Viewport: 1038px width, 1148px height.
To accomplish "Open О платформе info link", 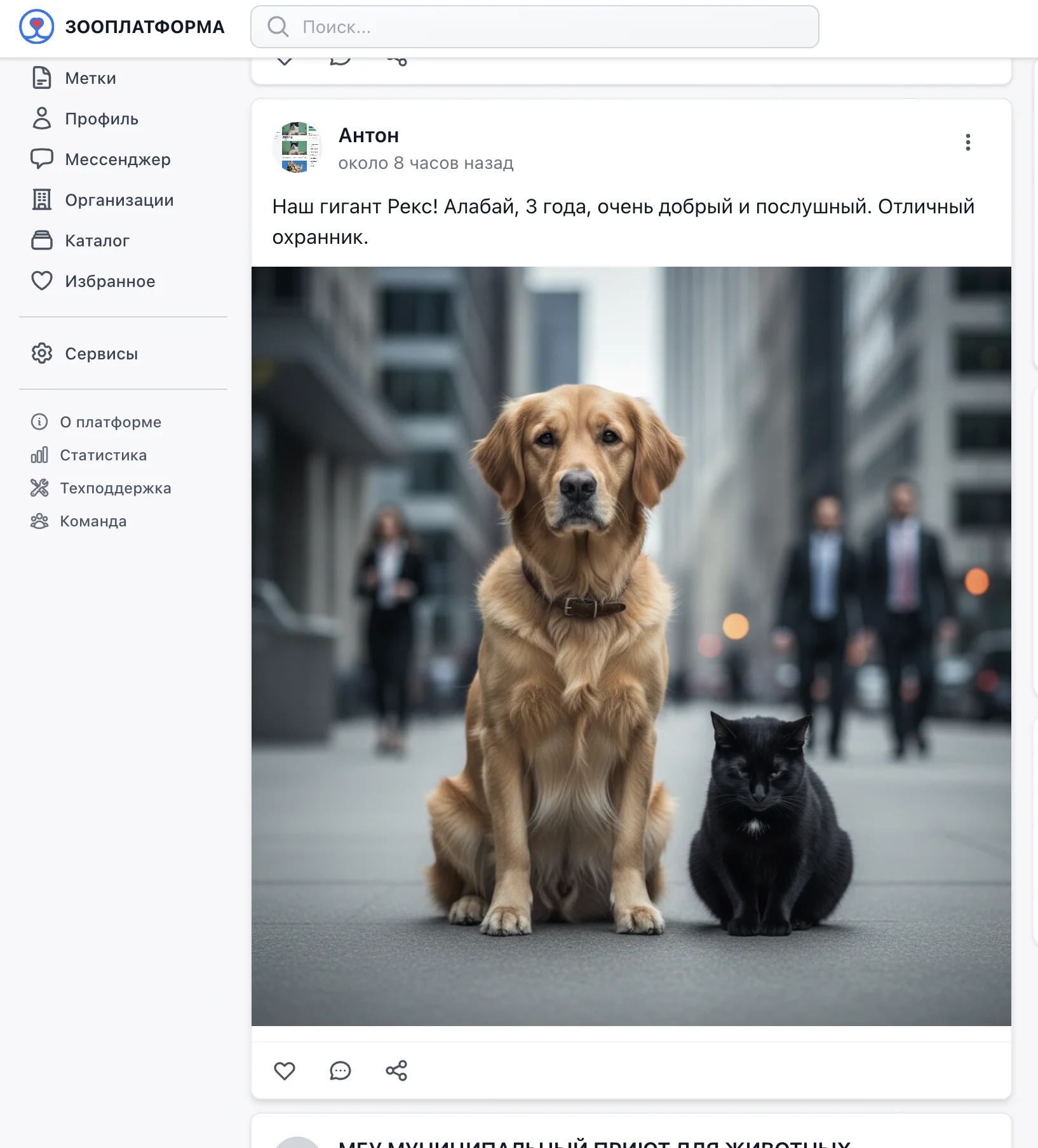I will tap(110, 422).
